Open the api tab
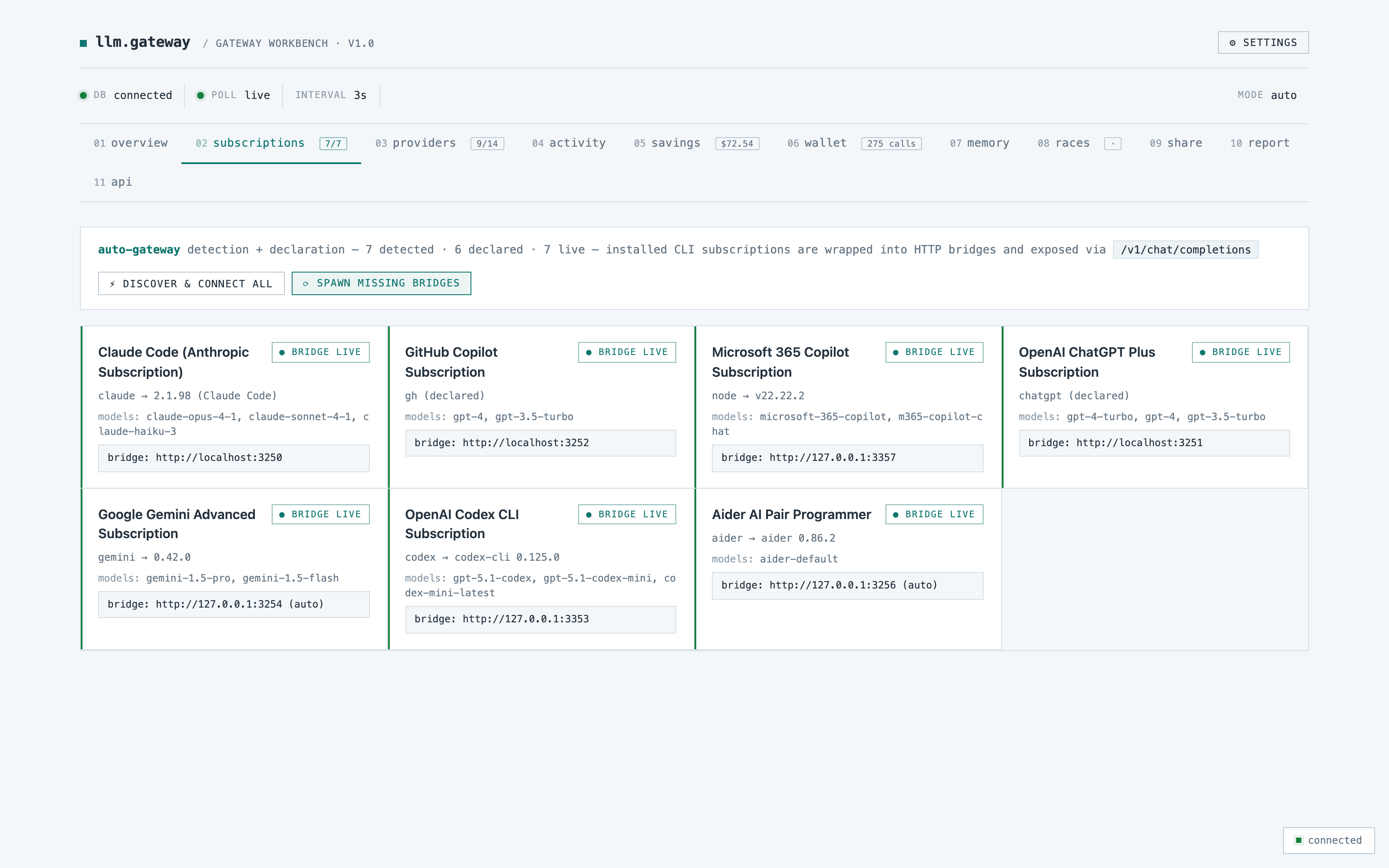 click(x=113, y=182)
